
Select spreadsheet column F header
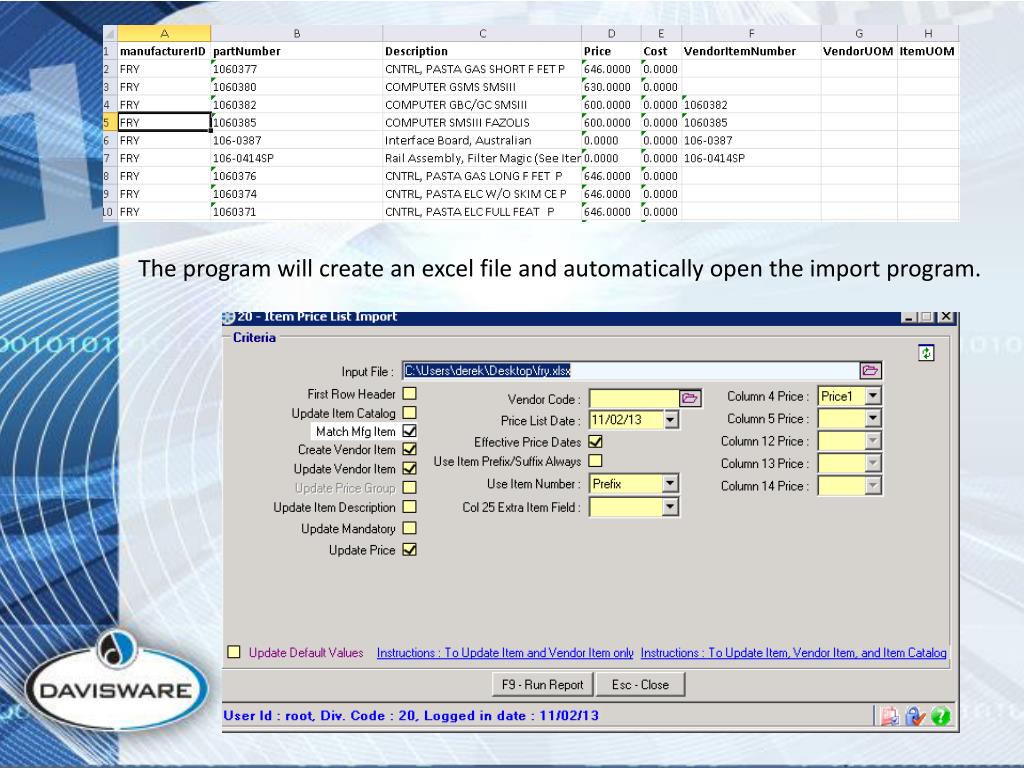click(x=751, y=33)
